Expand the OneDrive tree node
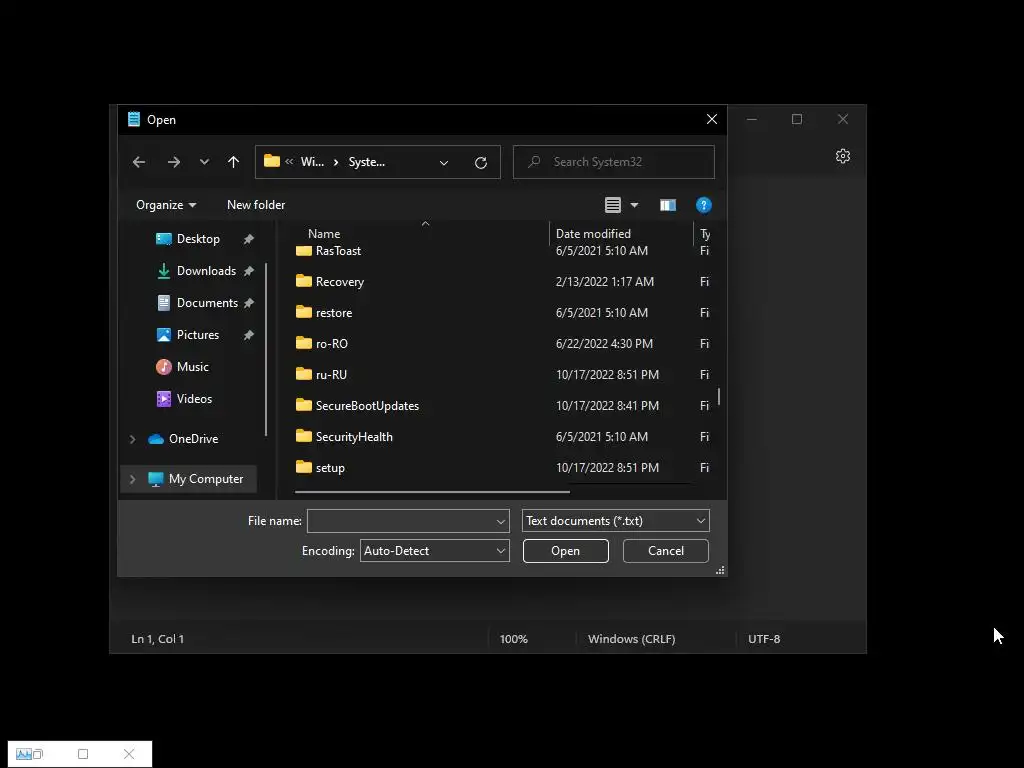Screen dimensions: 1024x768 [x=133, y=440]
